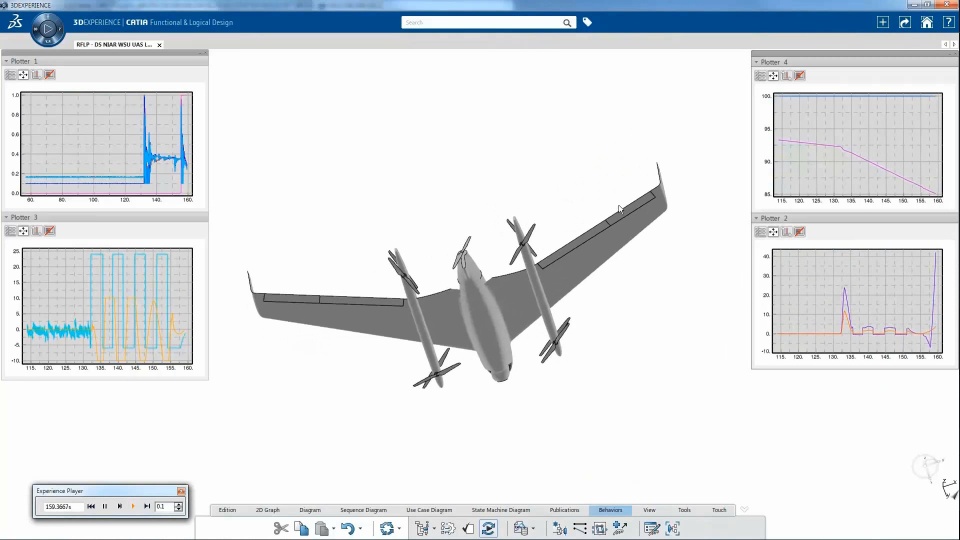Click Plotter 3 fit-all arrows icon
The image size is (960, 540).
[23, 231]
